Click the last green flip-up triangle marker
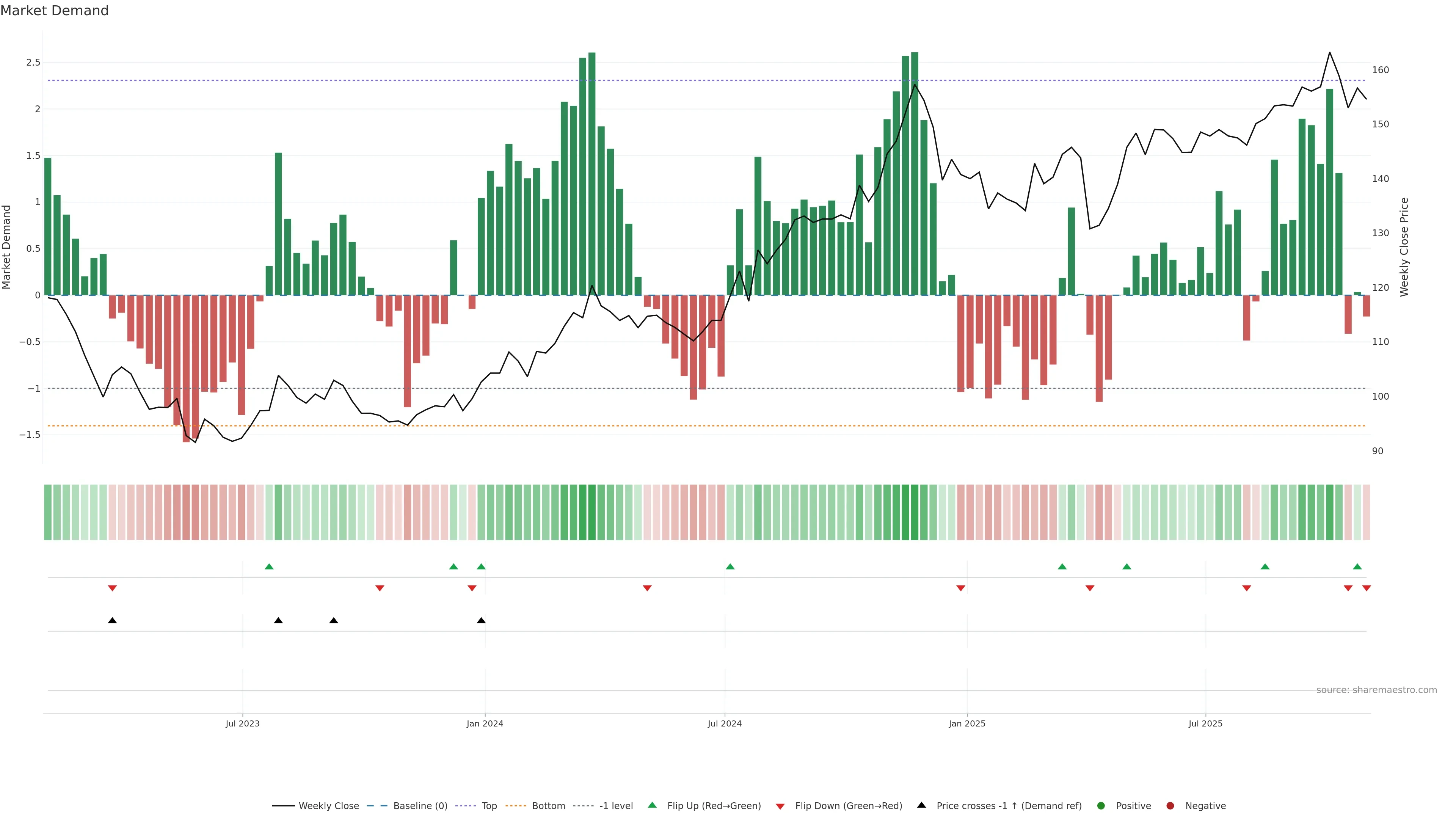The image size is (1456, 819). coord(1357,566)
